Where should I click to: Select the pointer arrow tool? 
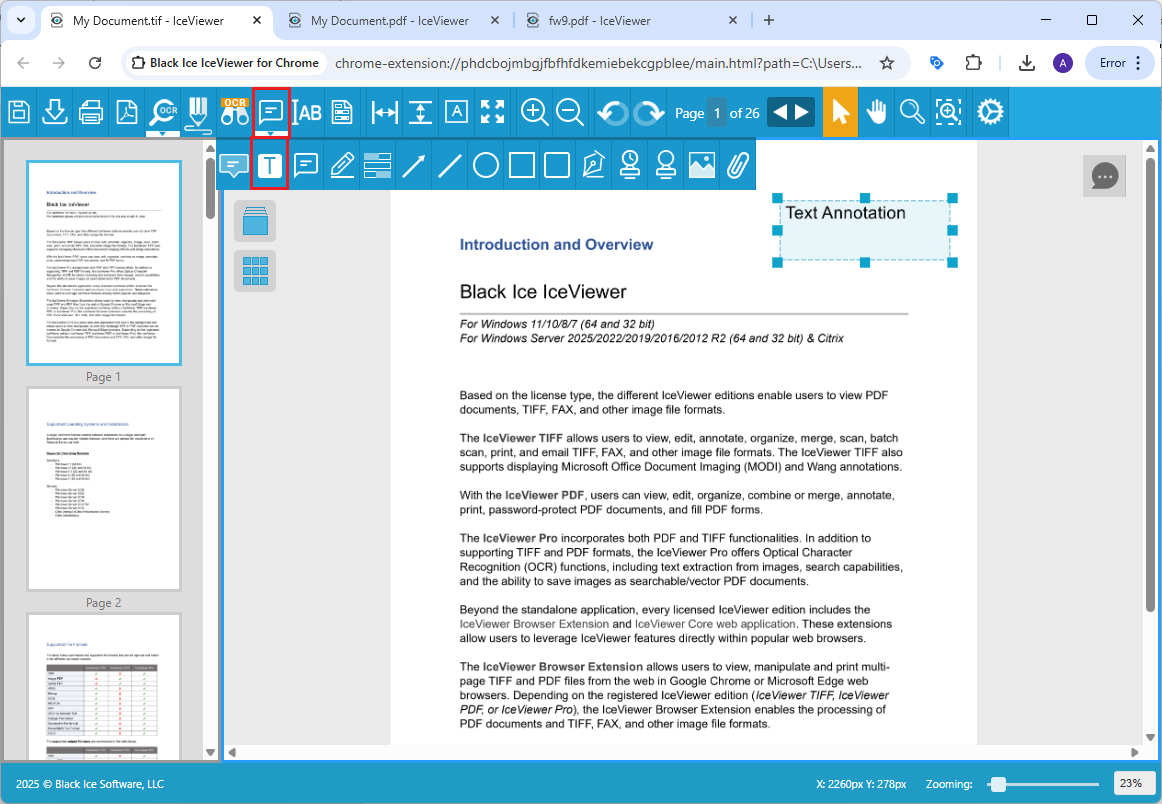click(x=840, y=113)
